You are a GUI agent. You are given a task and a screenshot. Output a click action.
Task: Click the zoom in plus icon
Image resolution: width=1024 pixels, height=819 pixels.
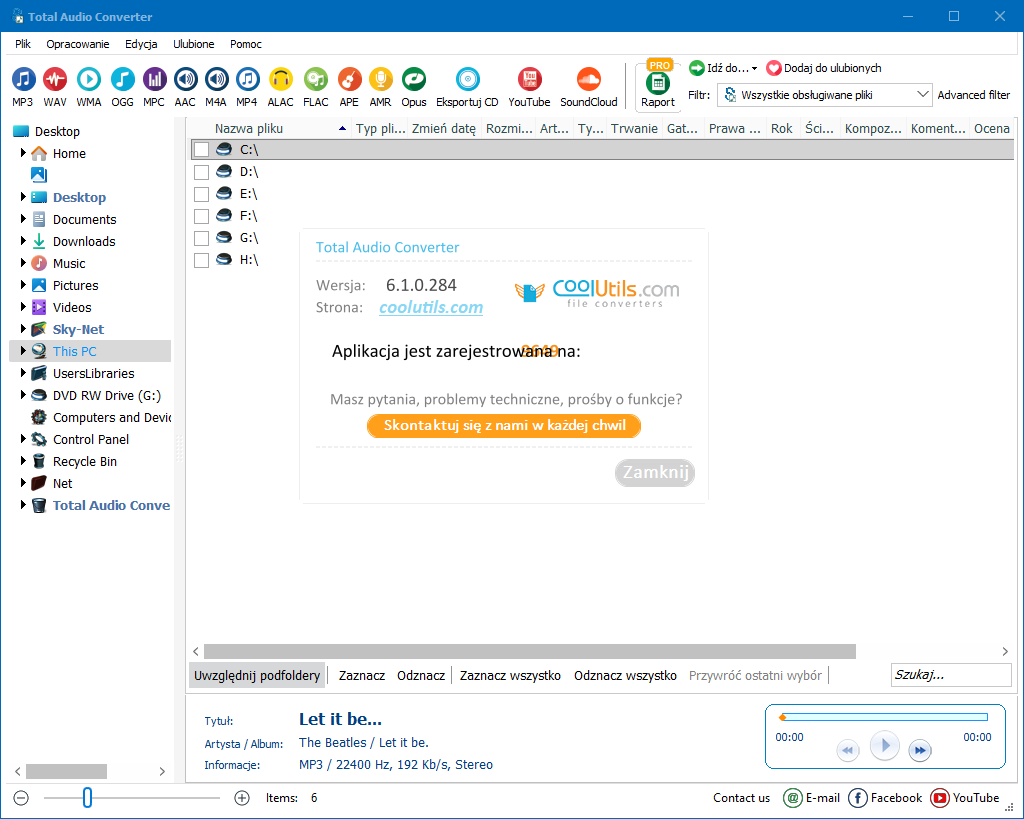242,798
